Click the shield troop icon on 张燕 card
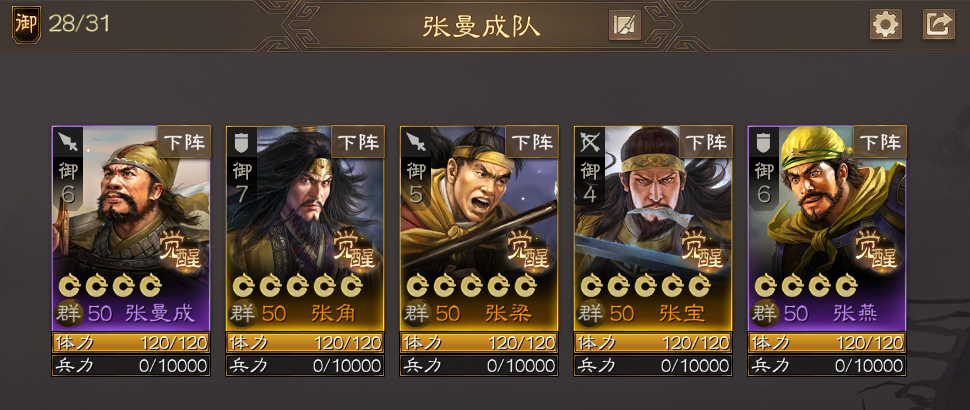The image size is (970, 410). point(763,143)
